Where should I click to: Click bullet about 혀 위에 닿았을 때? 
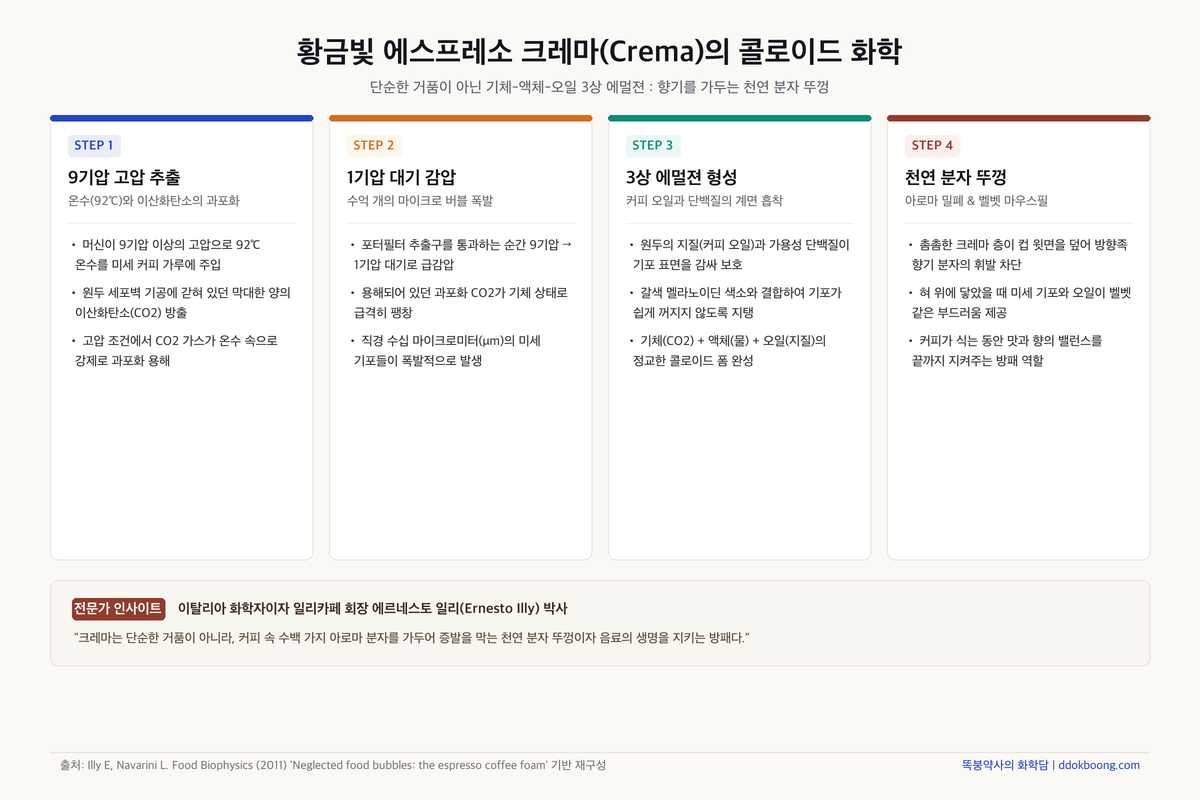click(x=1019, y=303)
